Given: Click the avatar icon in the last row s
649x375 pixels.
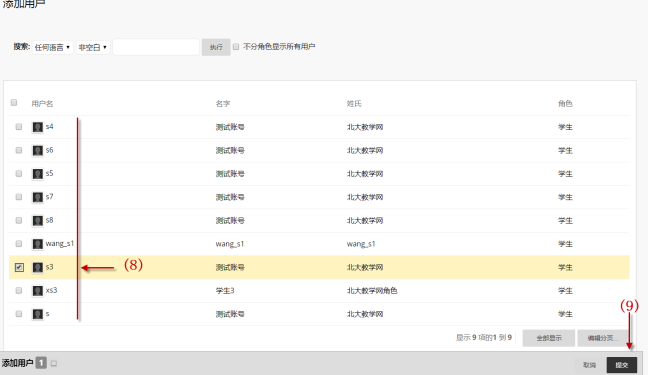Looking at the screenshot, I should point(38,314).
